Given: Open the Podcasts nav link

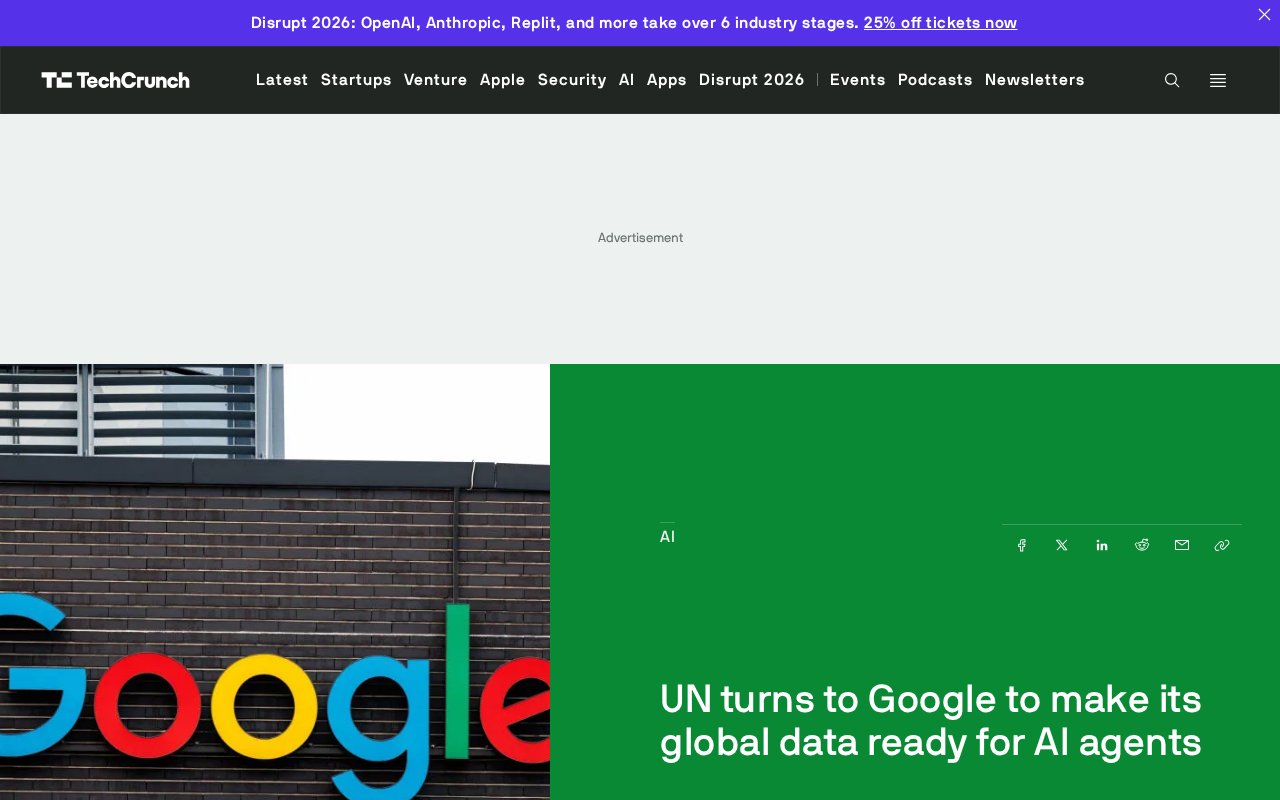Looking at the screenshot, I should [935, 80].
